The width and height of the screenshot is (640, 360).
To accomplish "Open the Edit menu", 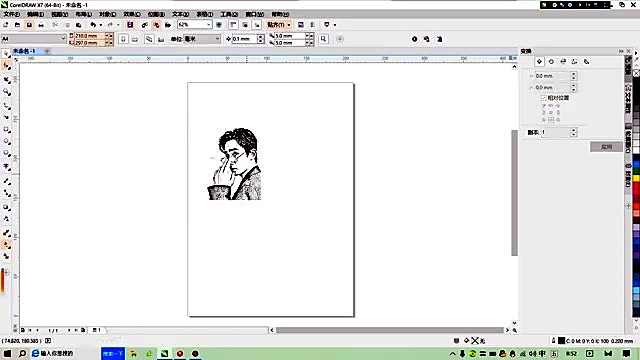I will (x=35, y=14).
